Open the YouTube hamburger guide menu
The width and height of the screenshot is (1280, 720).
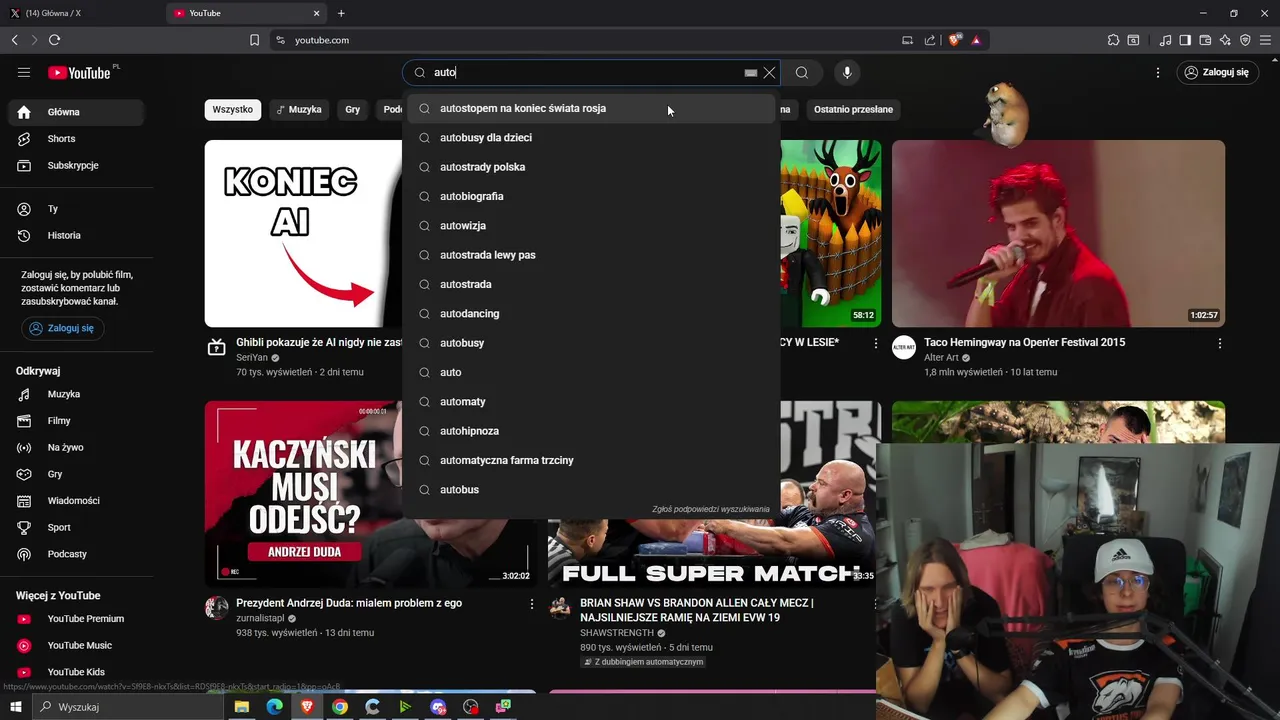(24, 73)
